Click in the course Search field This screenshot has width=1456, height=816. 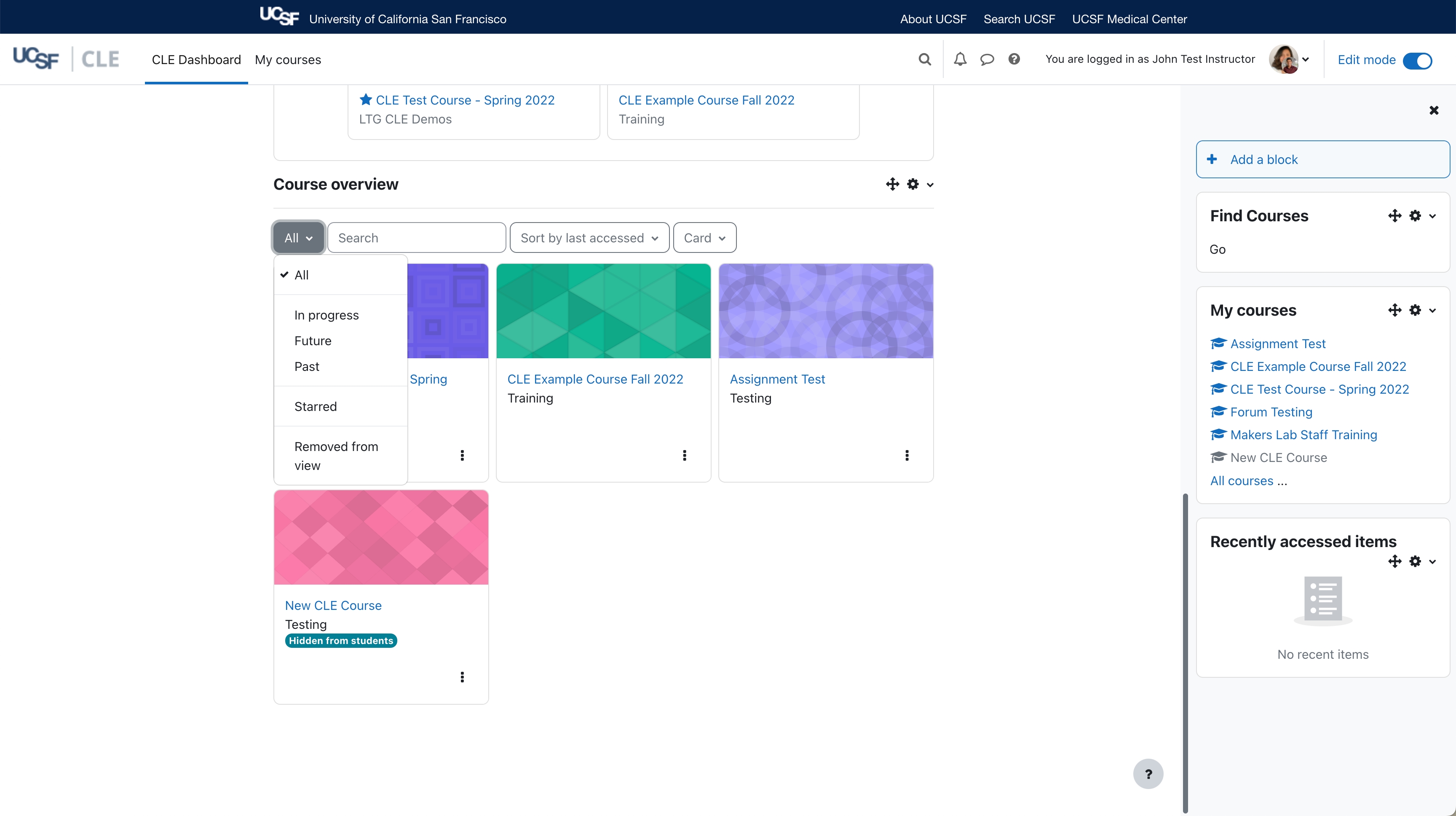[x=417, y=237]
